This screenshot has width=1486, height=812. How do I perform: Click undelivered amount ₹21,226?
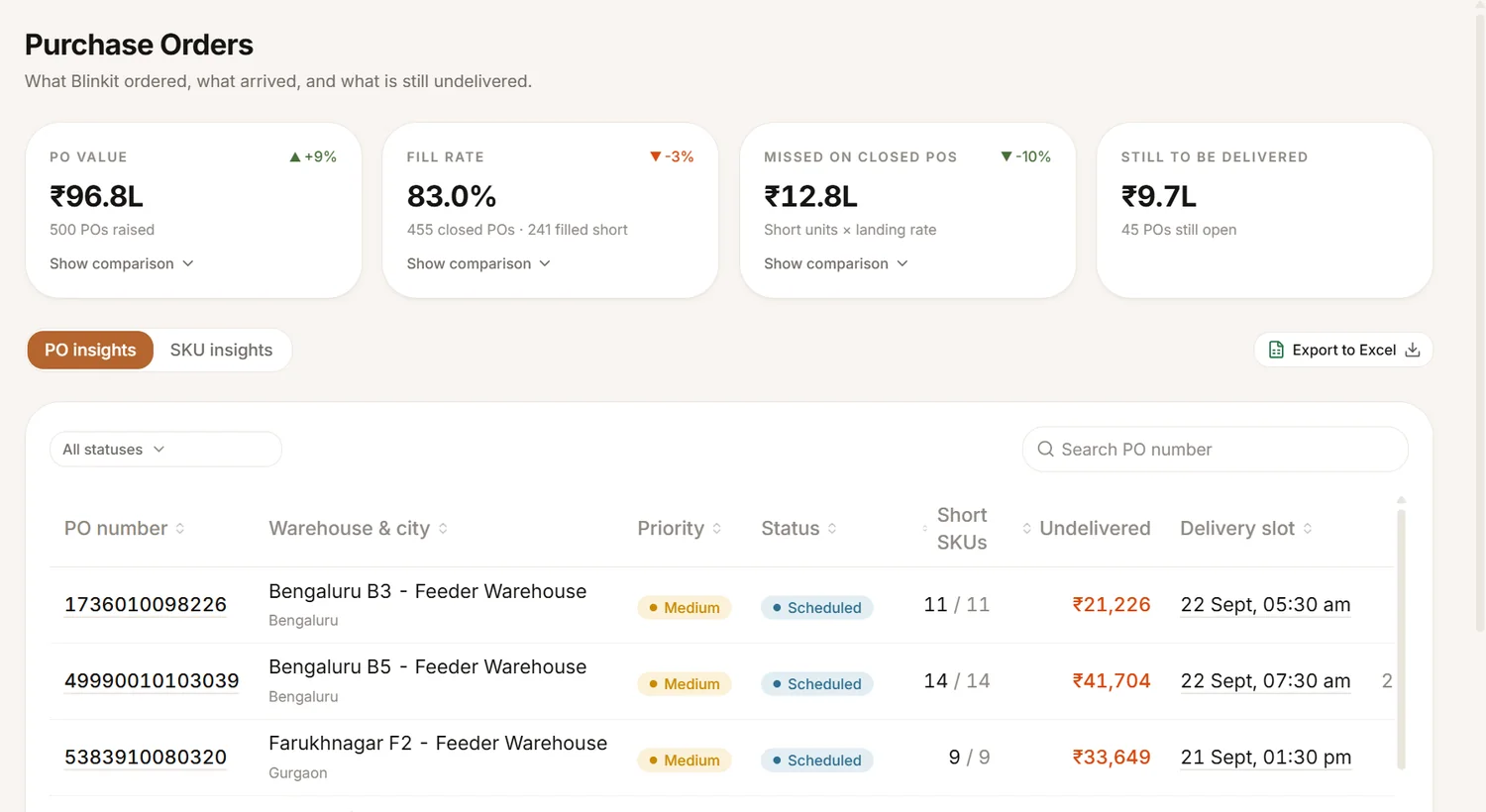(1111, 605)
